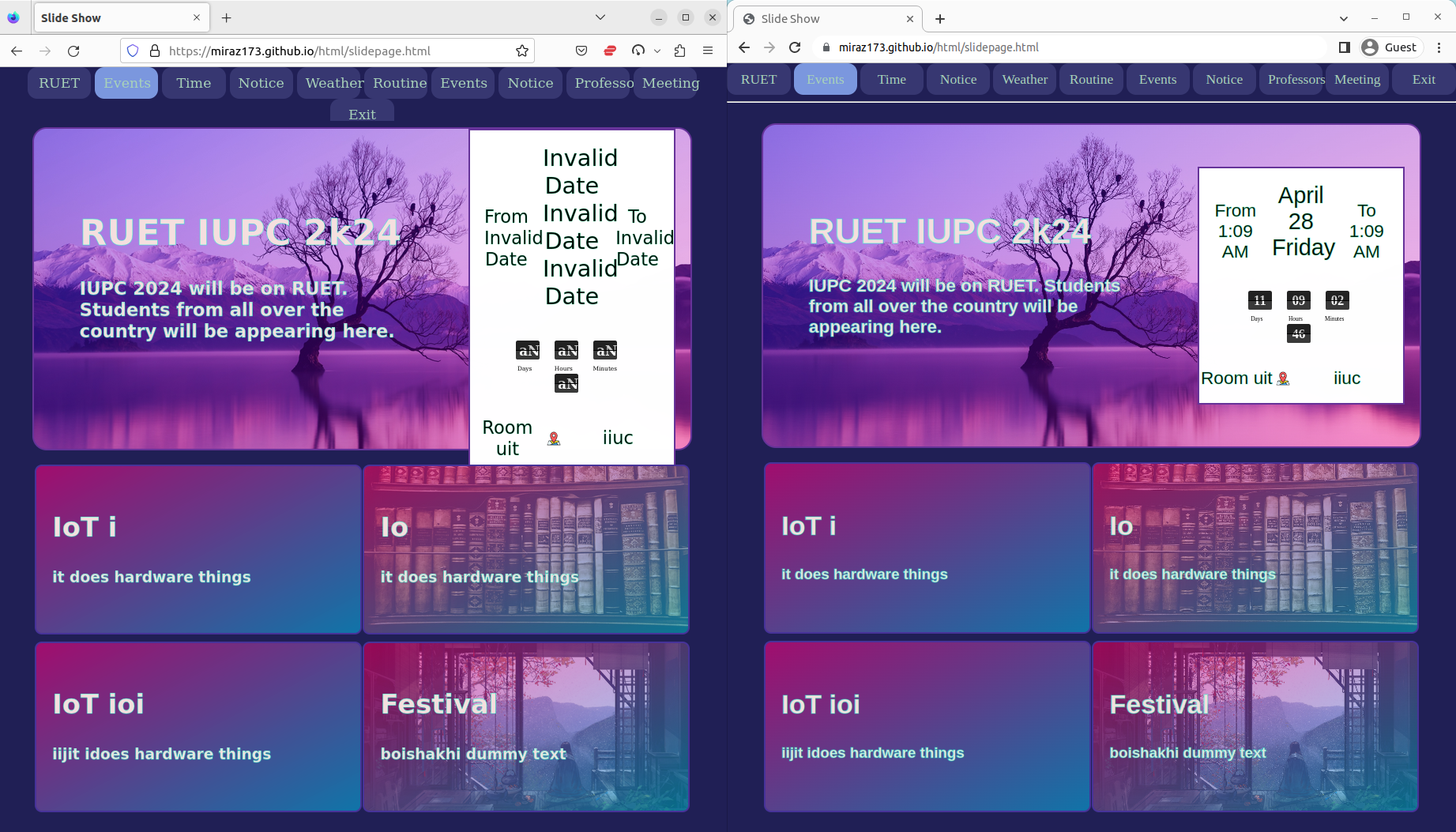Screen dimensions: 1456x832
Task: Focus the Firefox address bar
Action: [x=327, y=51]
